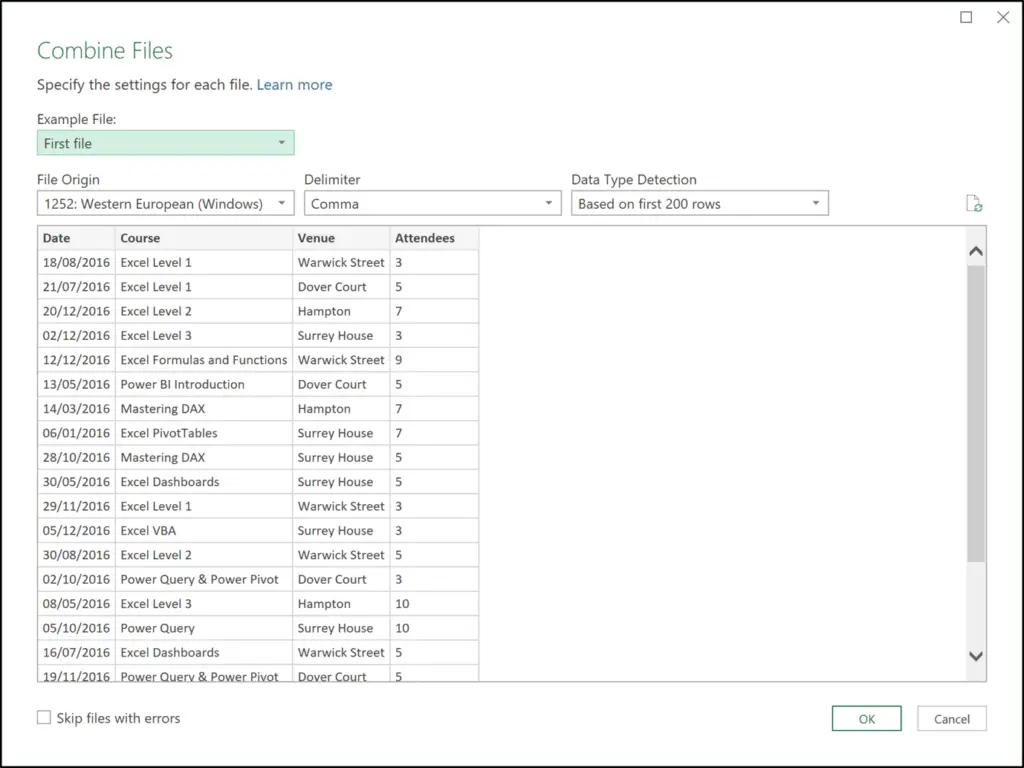Image resolution: width=1024 pixels, height=768 pixels.
Task: Open the Delimiter dropdown showing Comma
Action: (x=548, y=203)
